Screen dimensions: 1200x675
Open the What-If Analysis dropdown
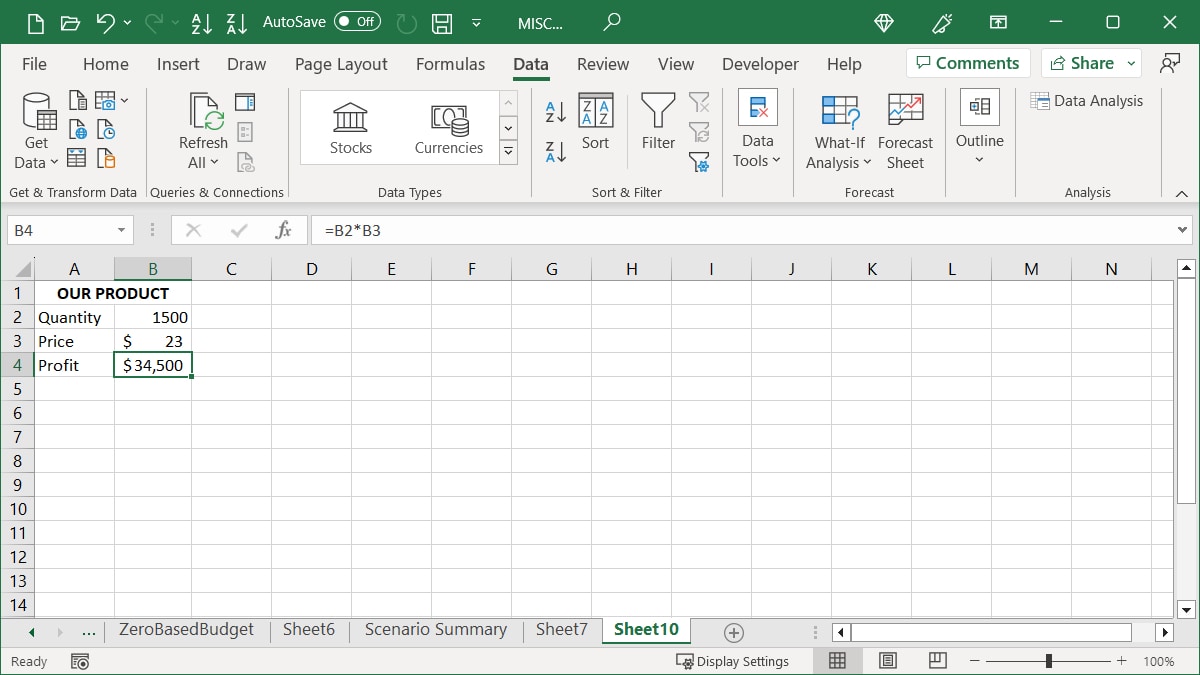tap(838, 130)
